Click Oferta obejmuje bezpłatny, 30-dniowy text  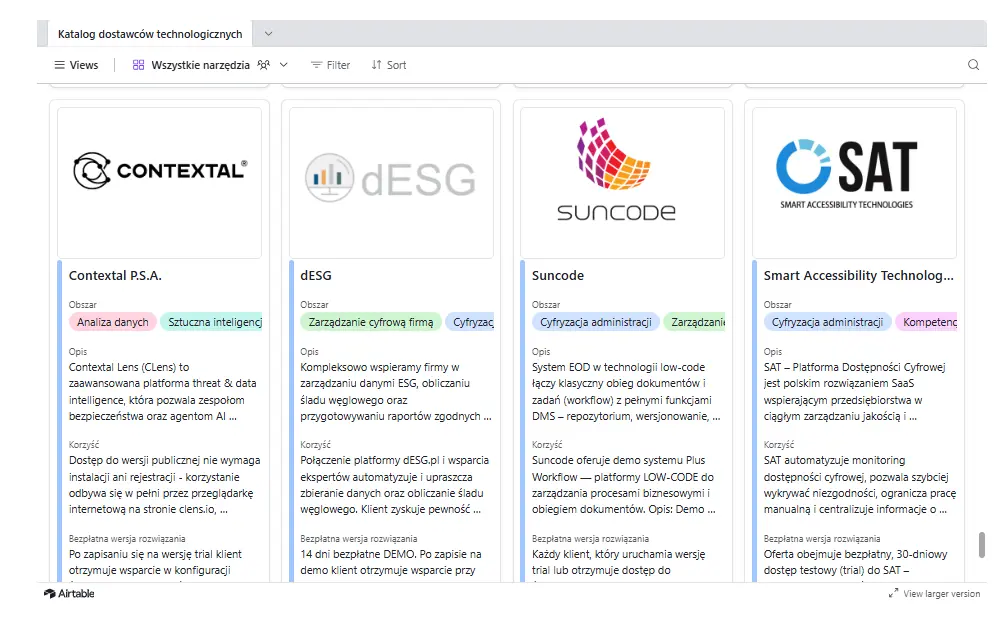click(x=855, y=562)
